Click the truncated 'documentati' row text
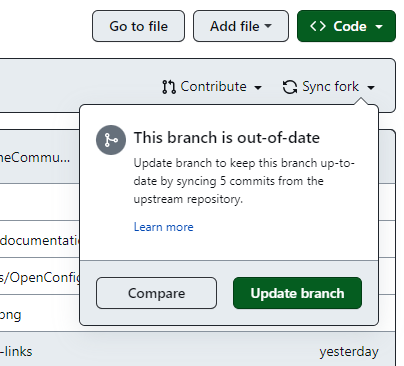The height and width of the screenshot is (366, 404). [x=40, y=240]
